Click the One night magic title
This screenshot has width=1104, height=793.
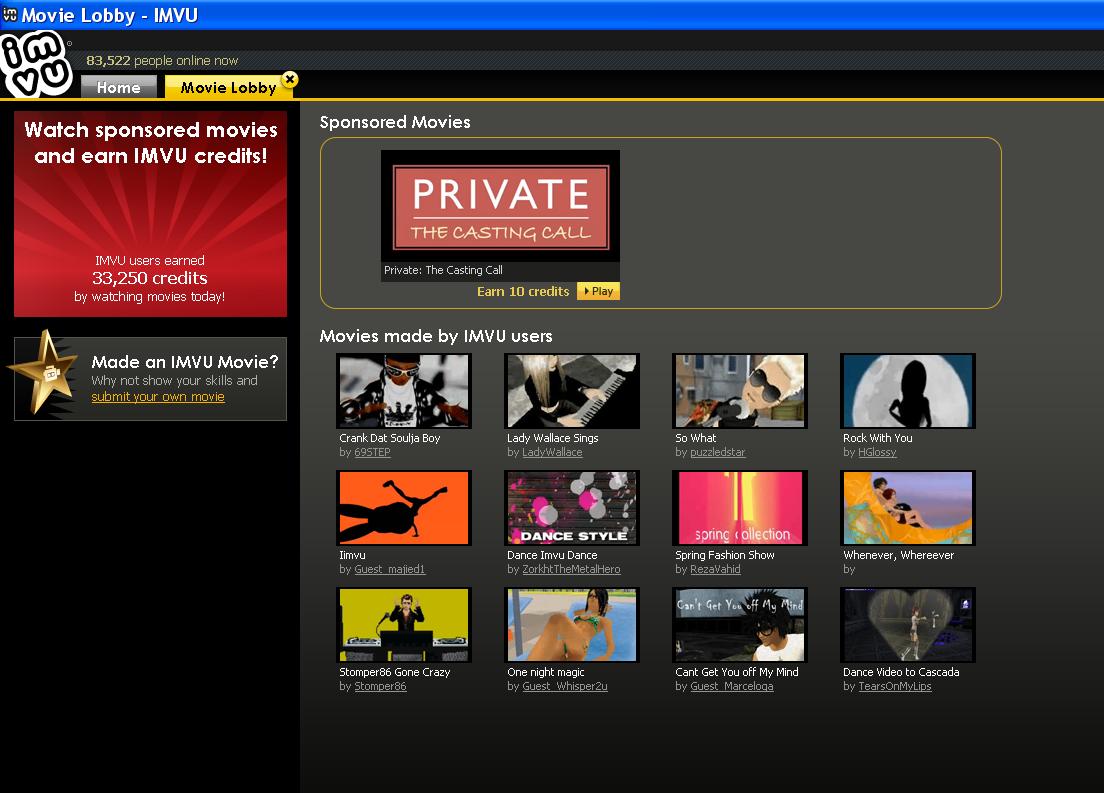(x=546, y=672)
